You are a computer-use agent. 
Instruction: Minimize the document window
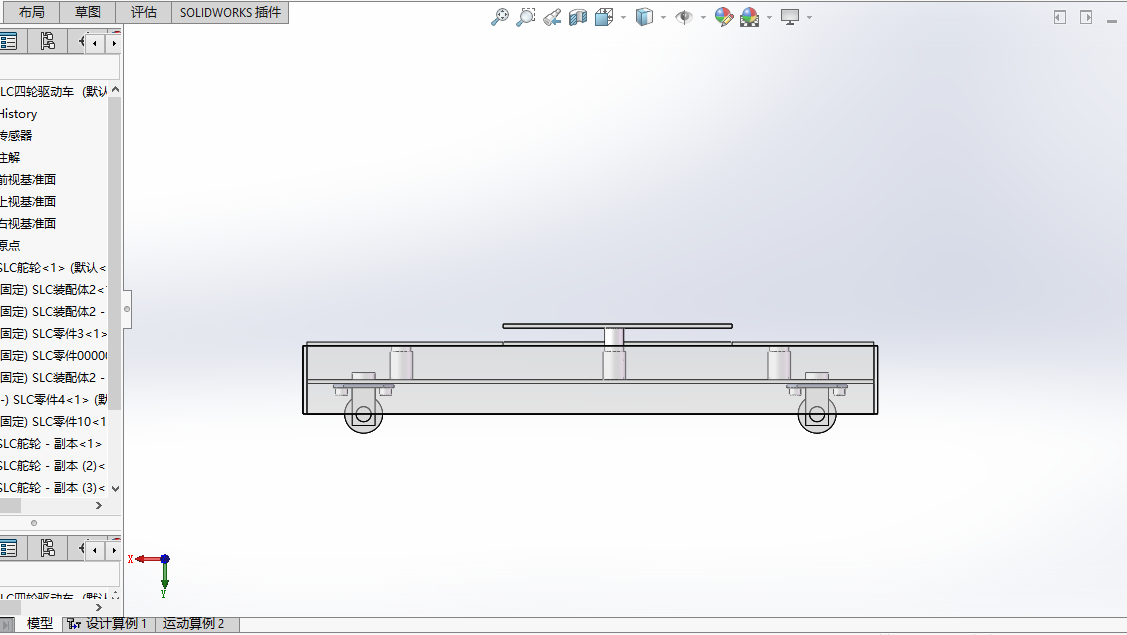point(1112,22)
